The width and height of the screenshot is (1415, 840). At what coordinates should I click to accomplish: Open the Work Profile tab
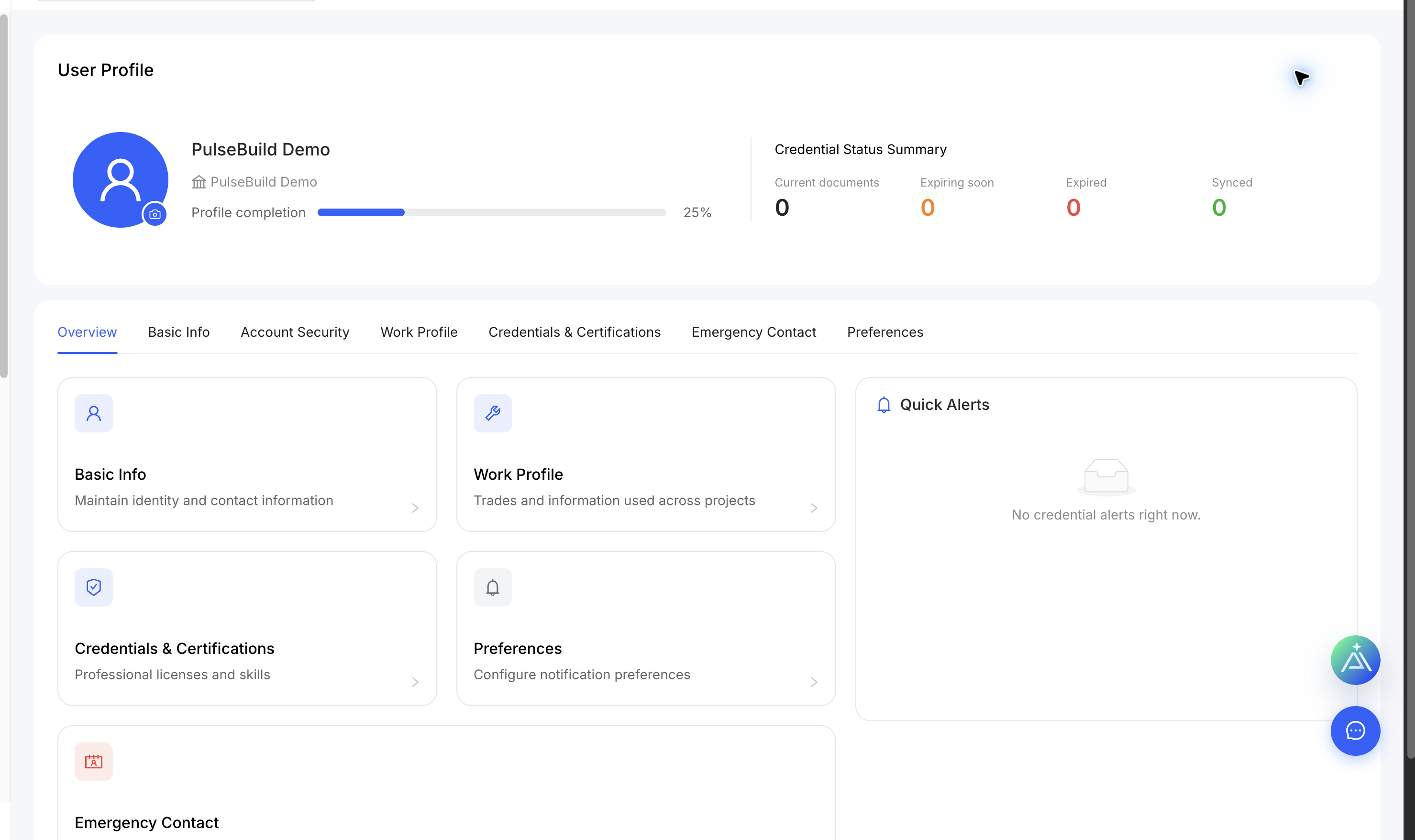tap(419, 332)
